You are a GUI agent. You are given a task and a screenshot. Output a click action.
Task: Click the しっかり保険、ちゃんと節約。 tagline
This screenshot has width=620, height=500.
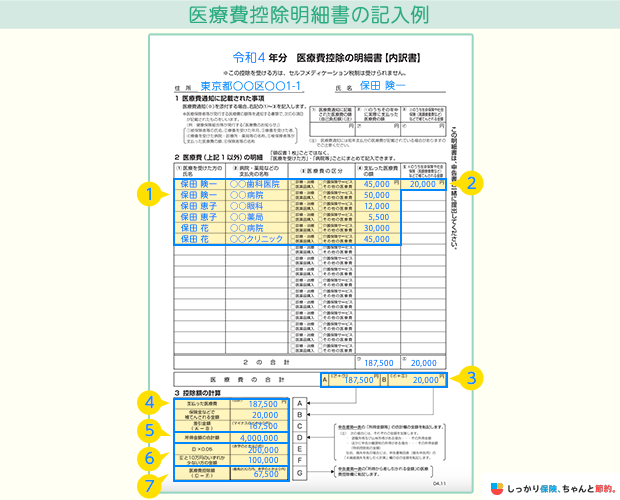[x=561, y=489]
